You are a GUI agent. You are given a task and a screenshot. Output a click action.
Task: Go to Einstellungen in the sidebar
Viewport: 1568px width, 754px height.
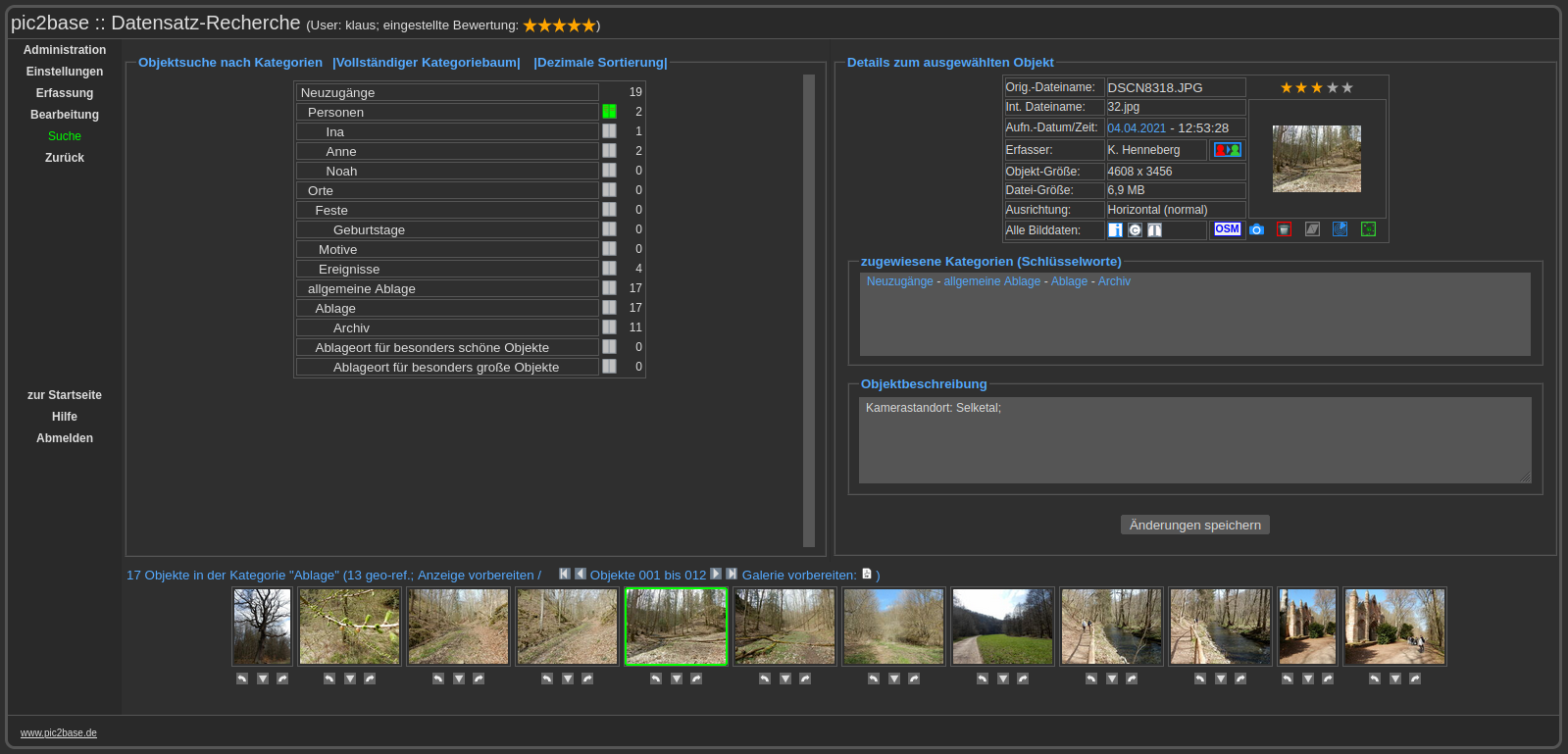coord(65,72)
